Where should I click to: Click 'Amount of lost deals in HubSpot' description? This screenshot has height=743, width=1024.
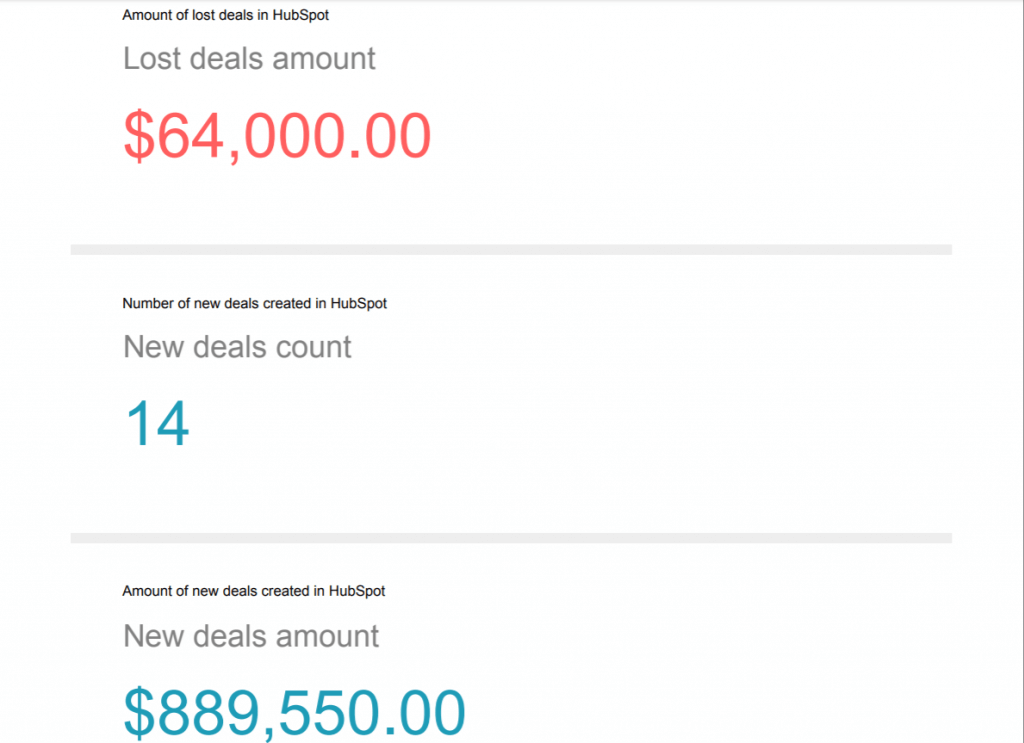(225, 15)
